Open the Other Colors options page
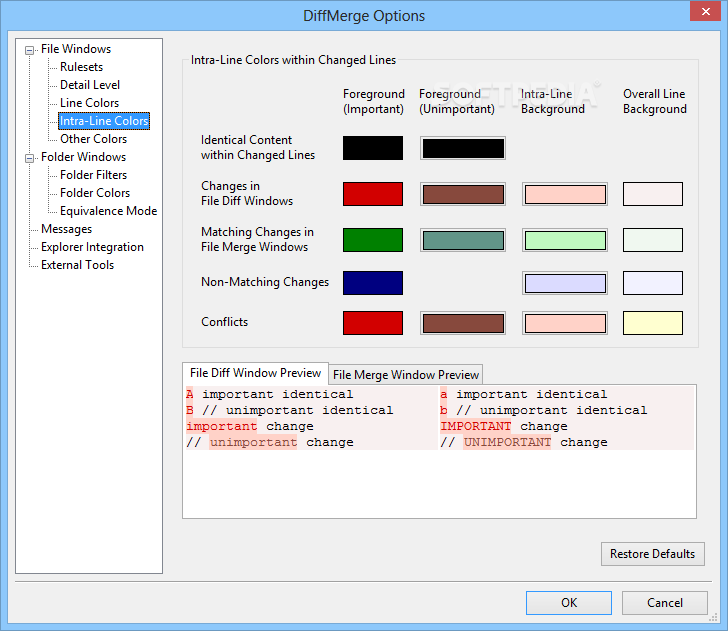The width and height of the screenshot is (728, 631). (93, 139)
